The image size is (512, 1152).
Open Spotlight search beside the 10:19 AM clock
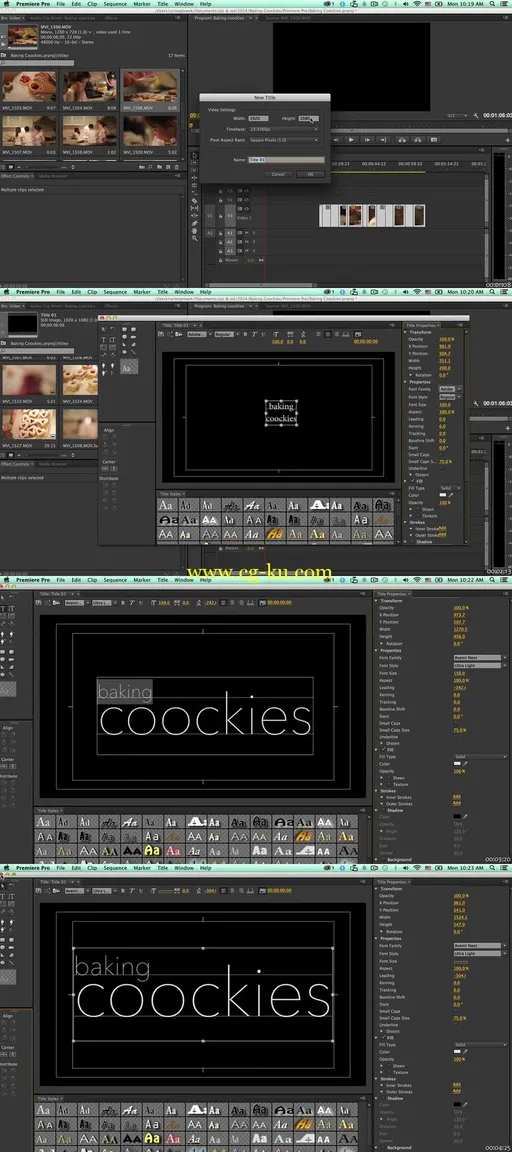point(494,4)
